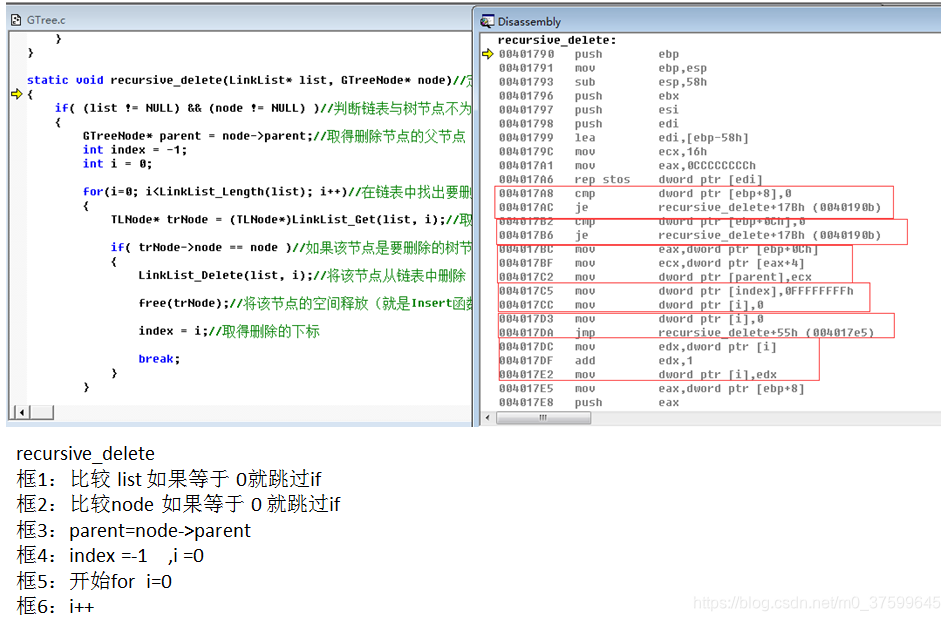This screenshot has width=950, height=621.
Task: Click the GTree.c window title
Action: (x=46, y=20)
